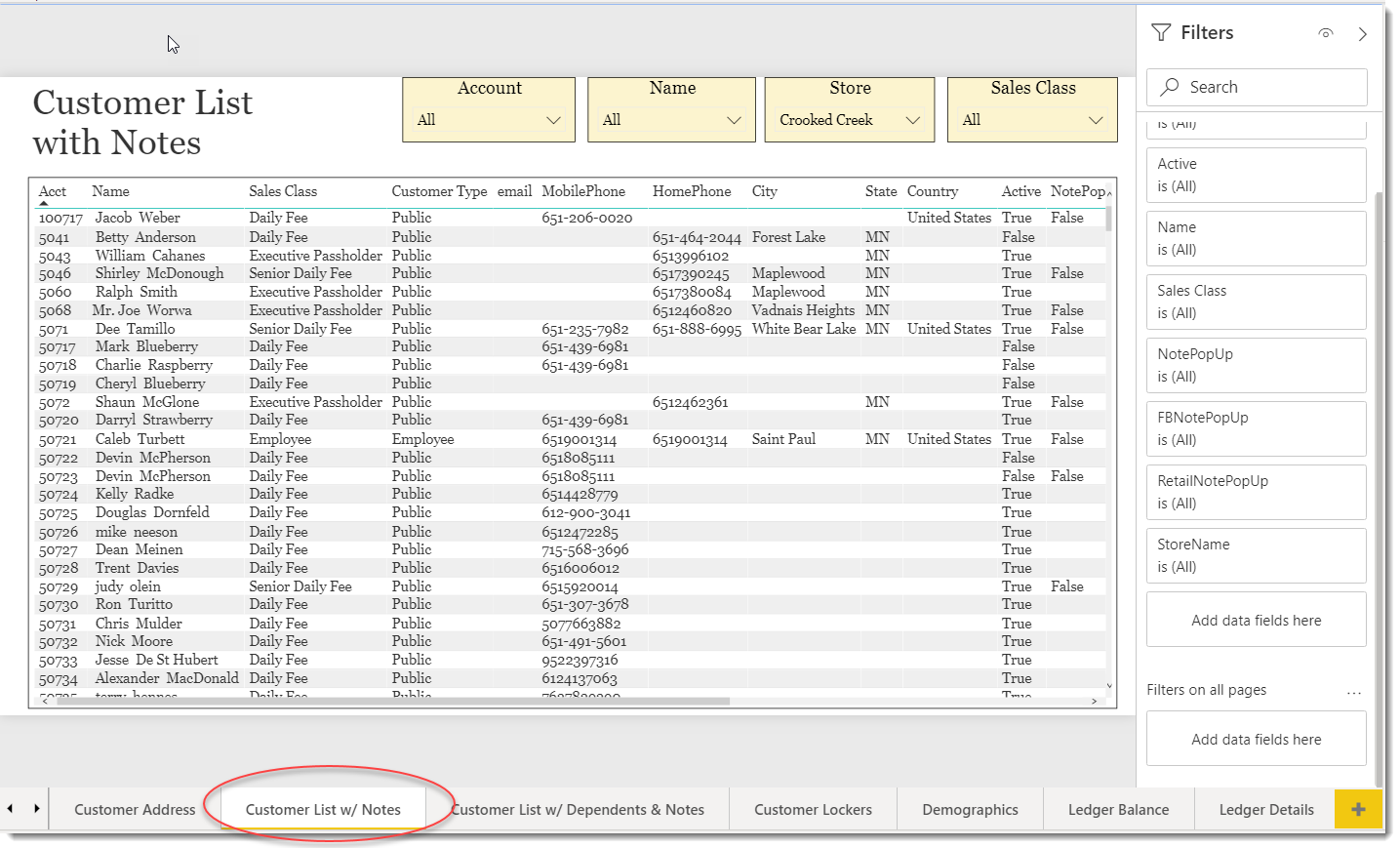Expand the Sales Class filter card

tap(1256, 302)
